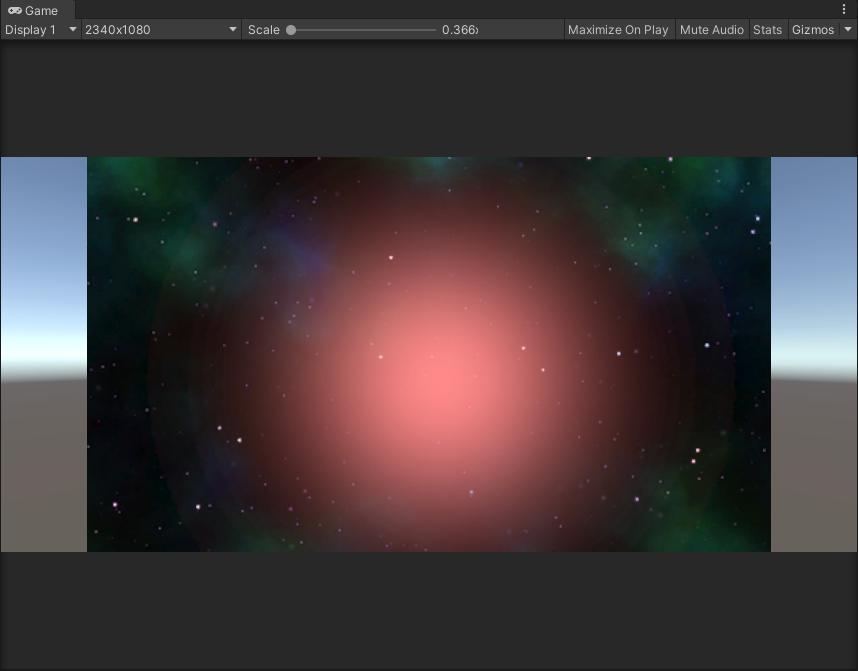Show the Stats overlay

767,30
